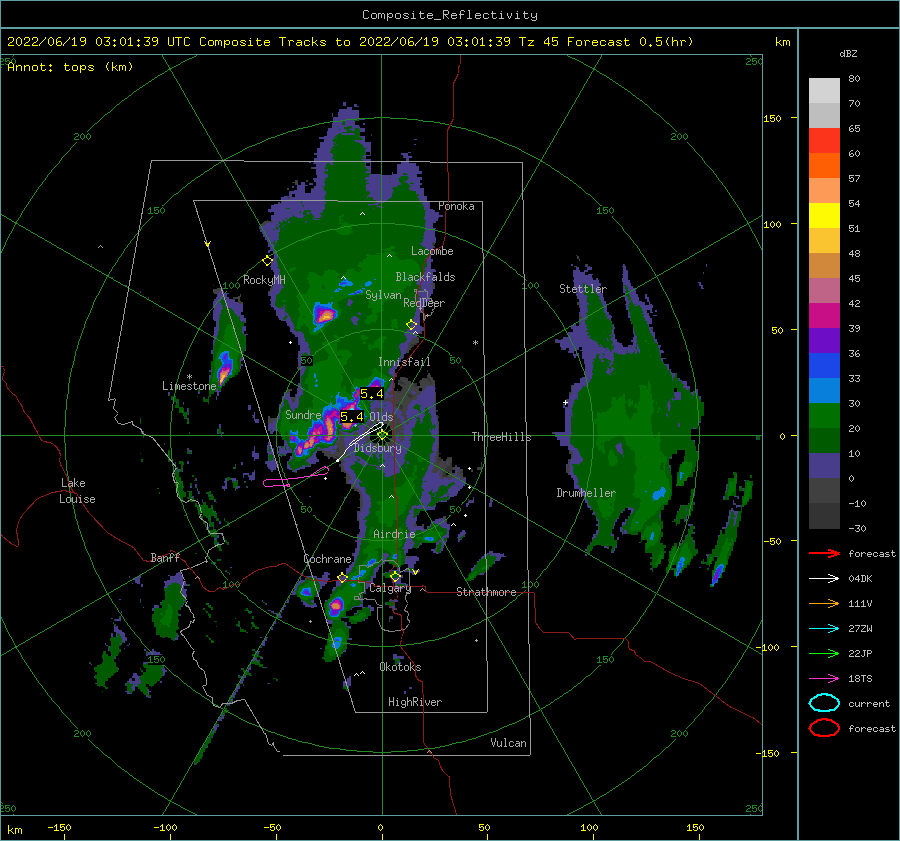Click the Calgary label
This screenshot has height=841, width=900.
point(390,588)
